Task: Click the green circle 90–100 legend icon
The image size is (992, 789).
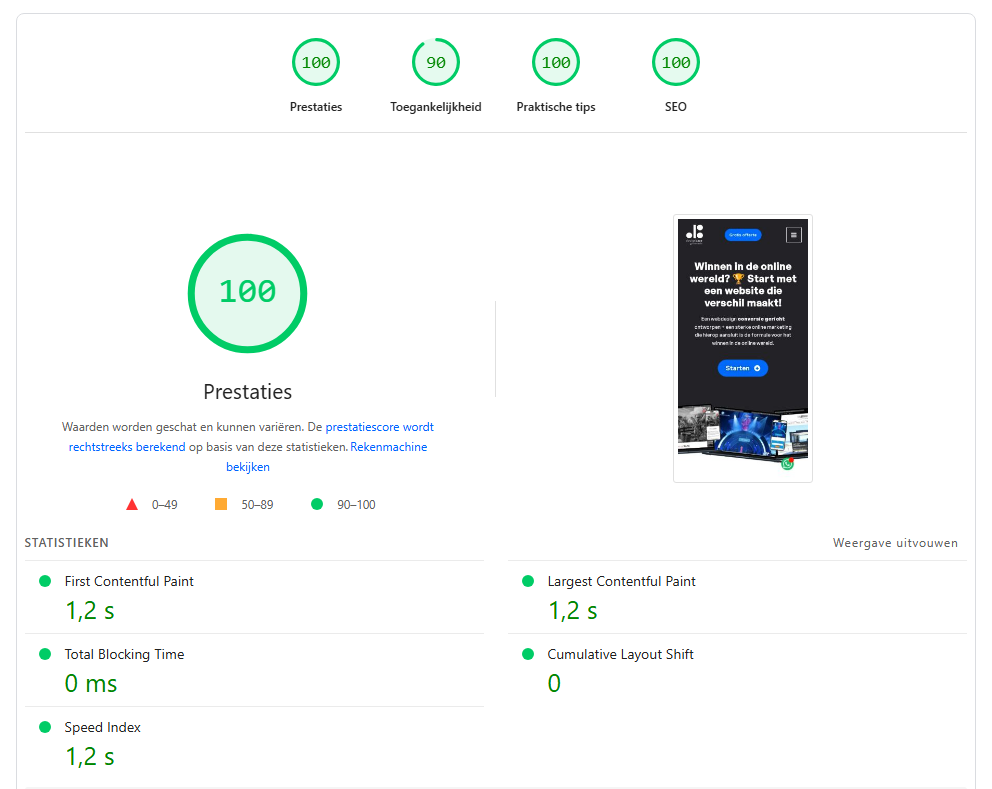Action: click(x=317, y=504)
